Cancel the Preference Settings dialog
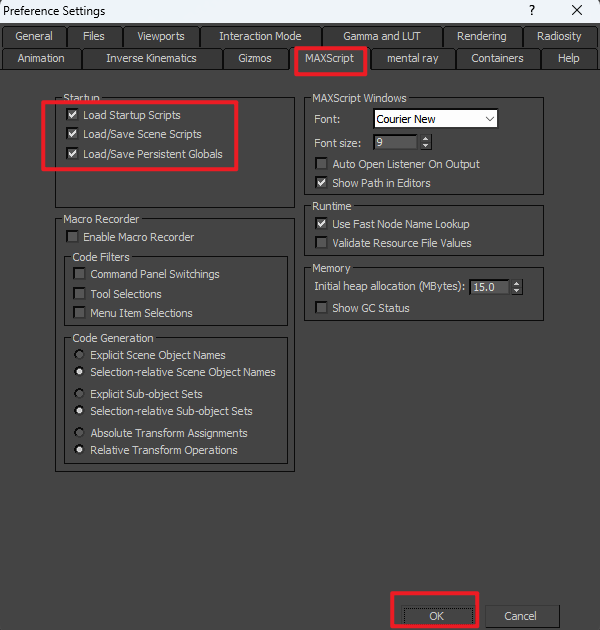The width and height of the screenshot is (600, 630). [x=521, y=616]
